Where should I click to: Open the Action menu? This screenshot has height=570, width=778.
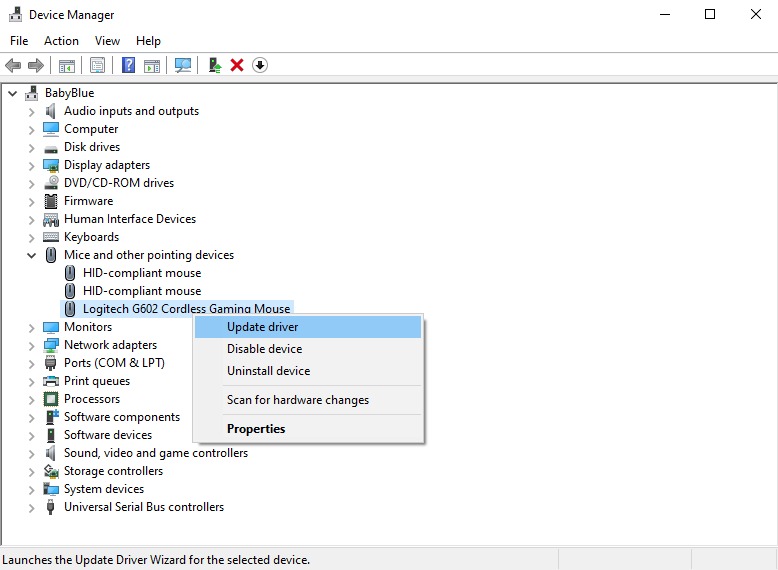point(61,41)
